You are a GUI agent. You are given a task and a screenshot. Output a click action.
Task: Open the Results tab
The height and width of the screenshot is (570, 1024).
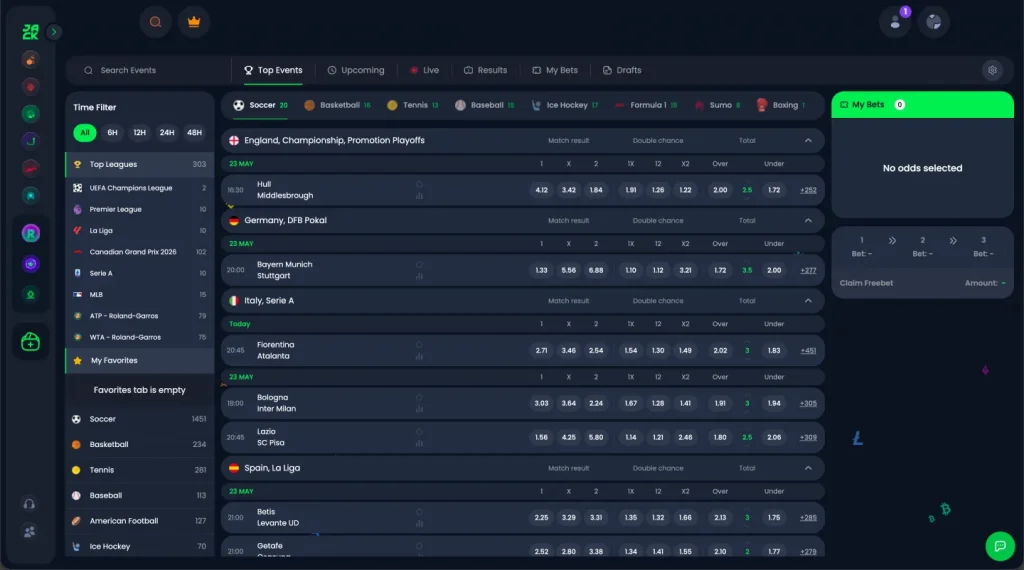click(x=485, y=71)
